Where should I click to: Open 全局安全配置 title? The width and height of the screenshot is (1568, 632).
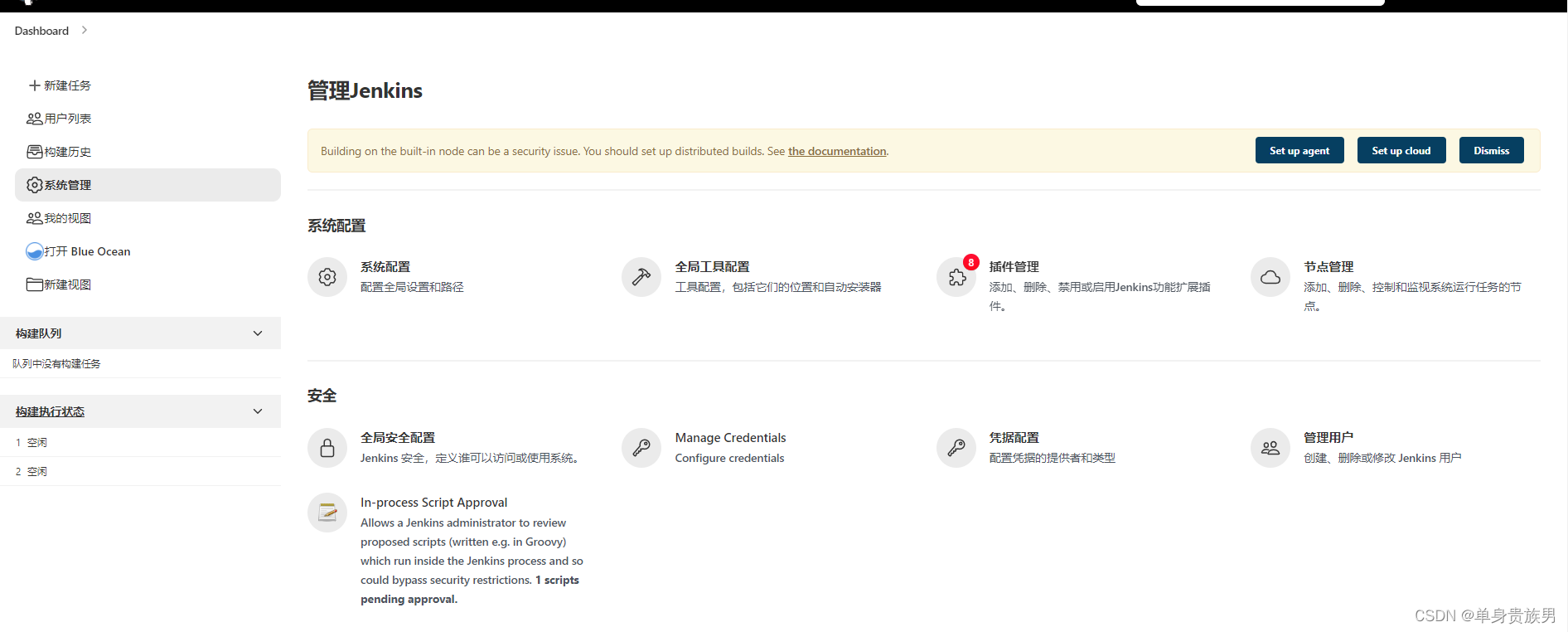coord(398,438)
